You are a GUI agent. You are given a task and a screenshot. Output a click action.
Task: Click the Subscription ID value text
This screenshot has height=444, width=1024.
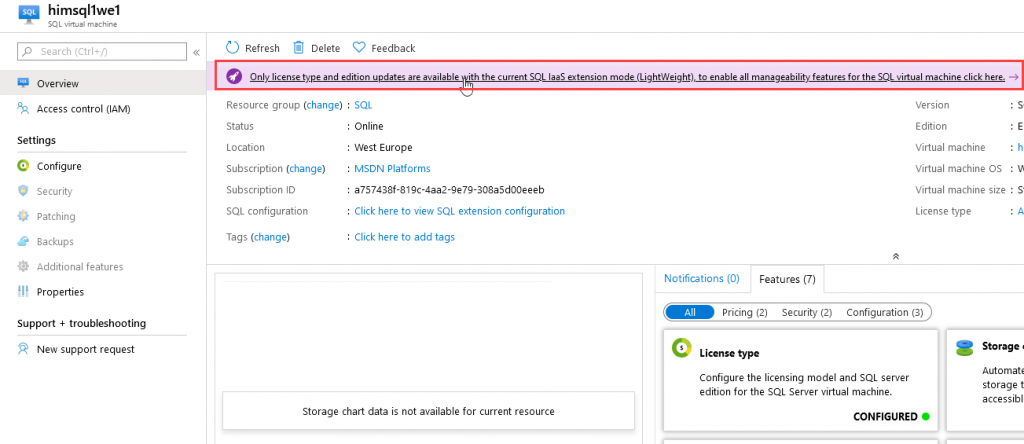(x=449, y=190)
